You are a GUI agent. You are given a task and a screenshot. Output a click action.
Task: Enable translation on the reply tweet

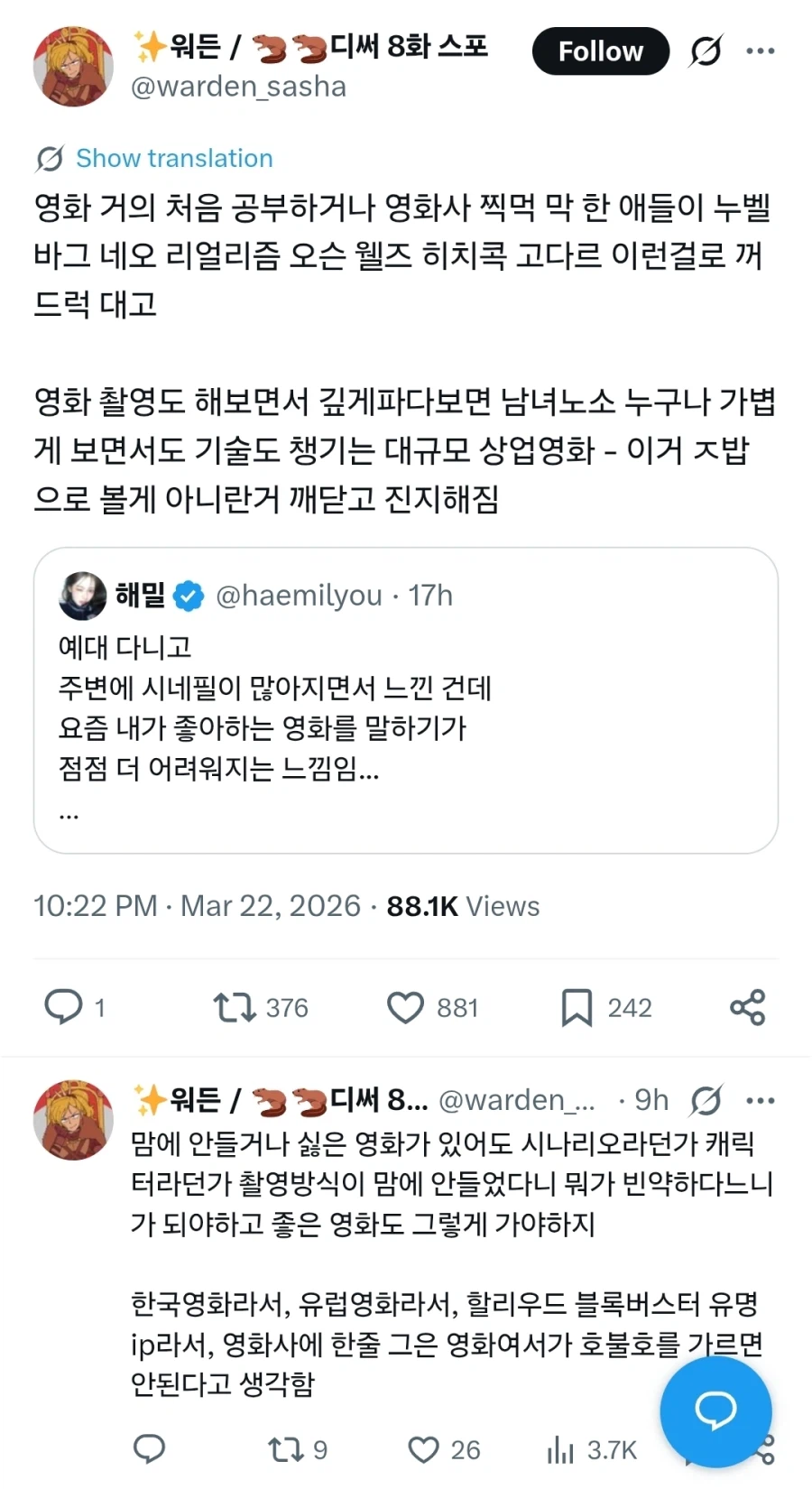705,1100
